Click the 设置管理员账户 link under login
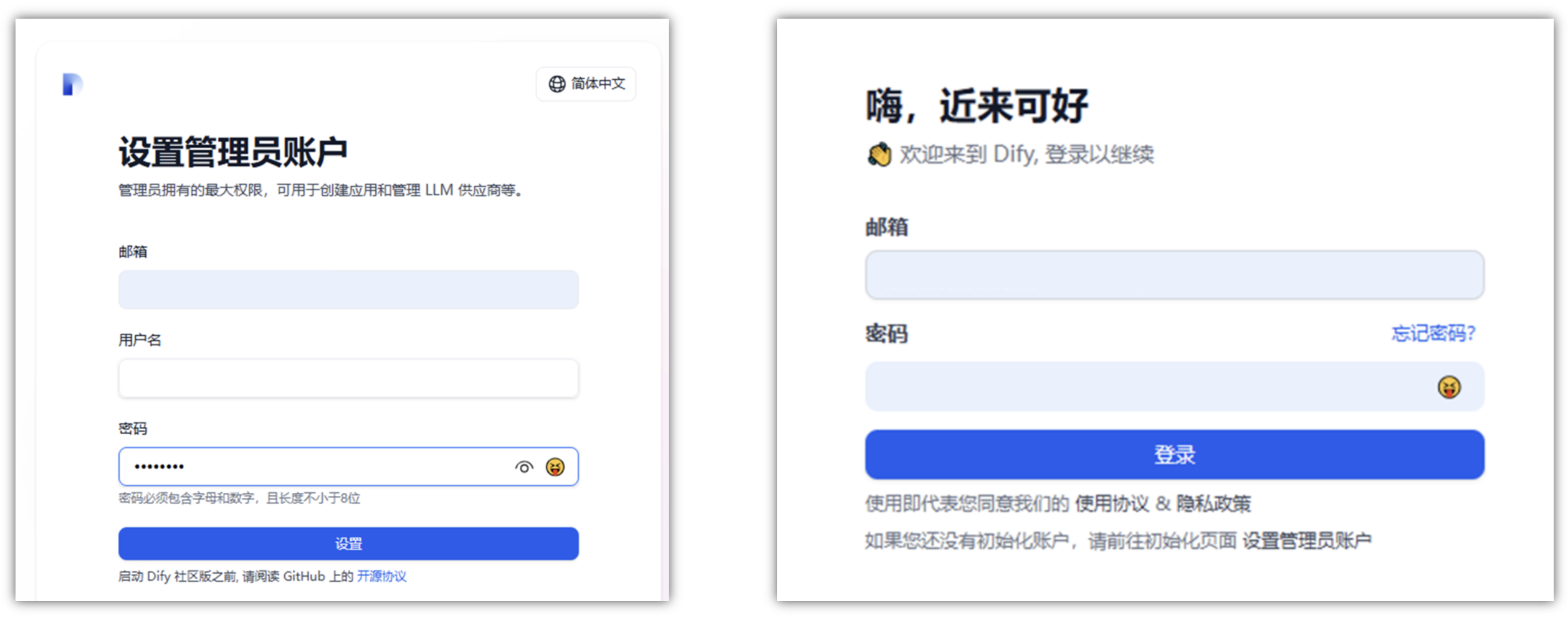The image size is (1568, 618). 1307,540
